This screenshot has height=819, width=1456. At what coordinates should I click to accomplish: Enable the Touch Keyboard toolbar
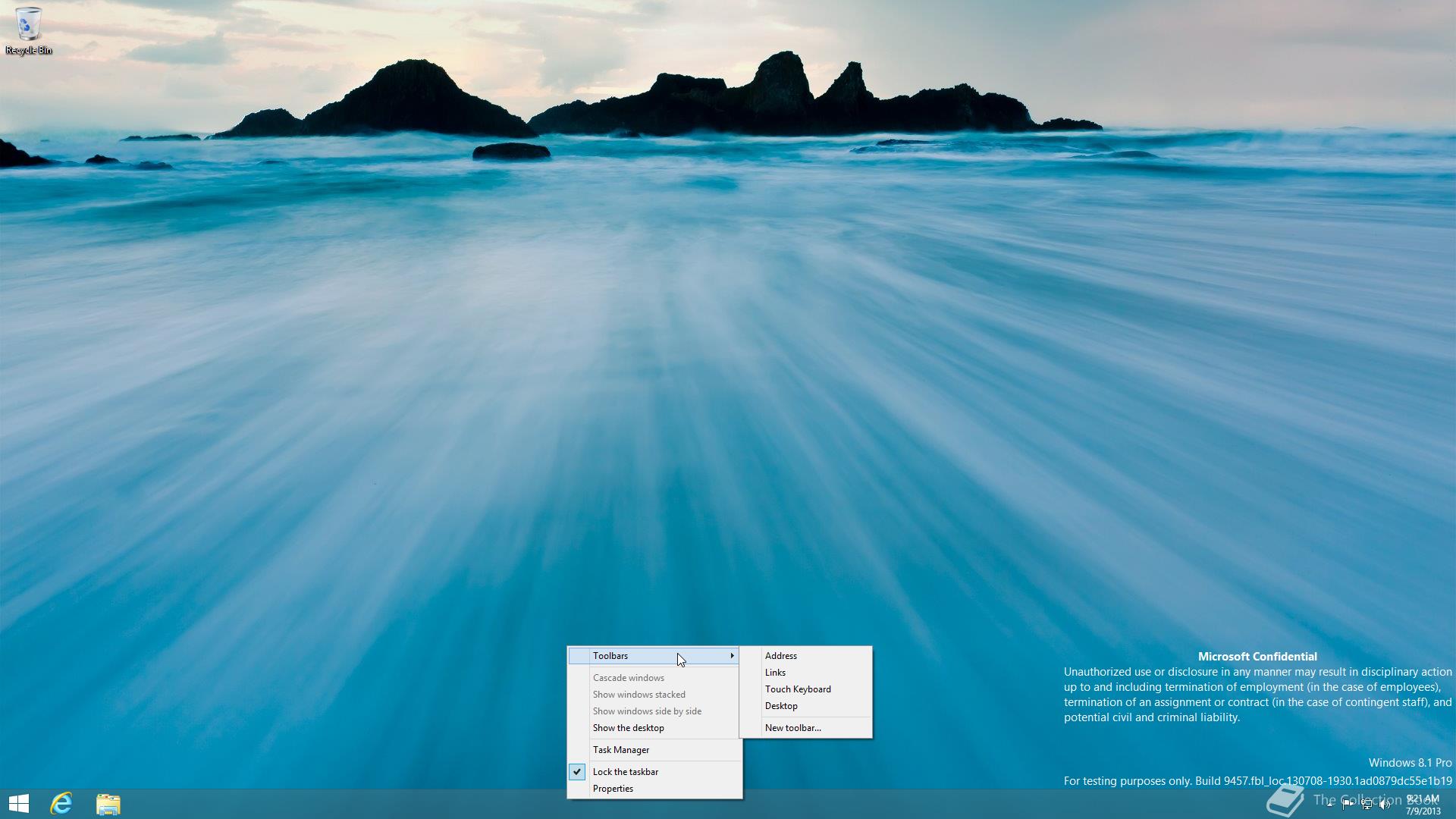click(806, 689)
